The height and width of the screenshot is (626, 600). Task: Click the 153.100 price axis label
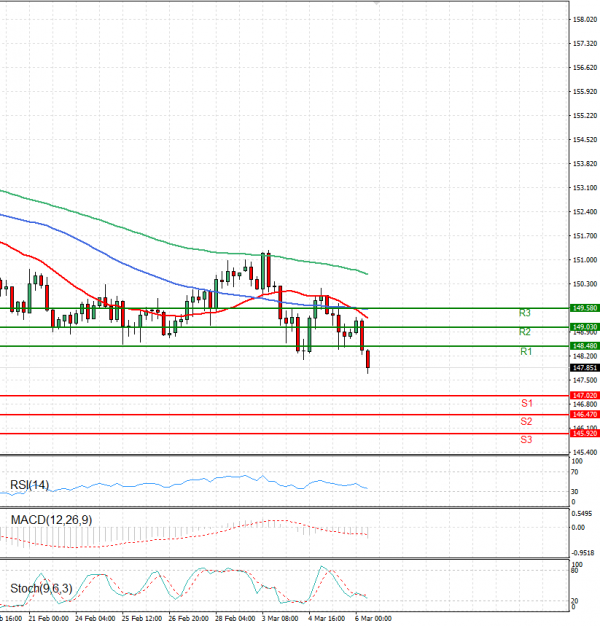585,188
